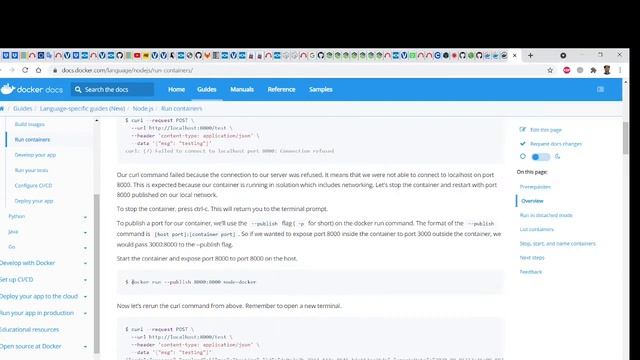The image size is (640, 360).
Task: Select Run containers in sidebar
Action: pos(32,140)
